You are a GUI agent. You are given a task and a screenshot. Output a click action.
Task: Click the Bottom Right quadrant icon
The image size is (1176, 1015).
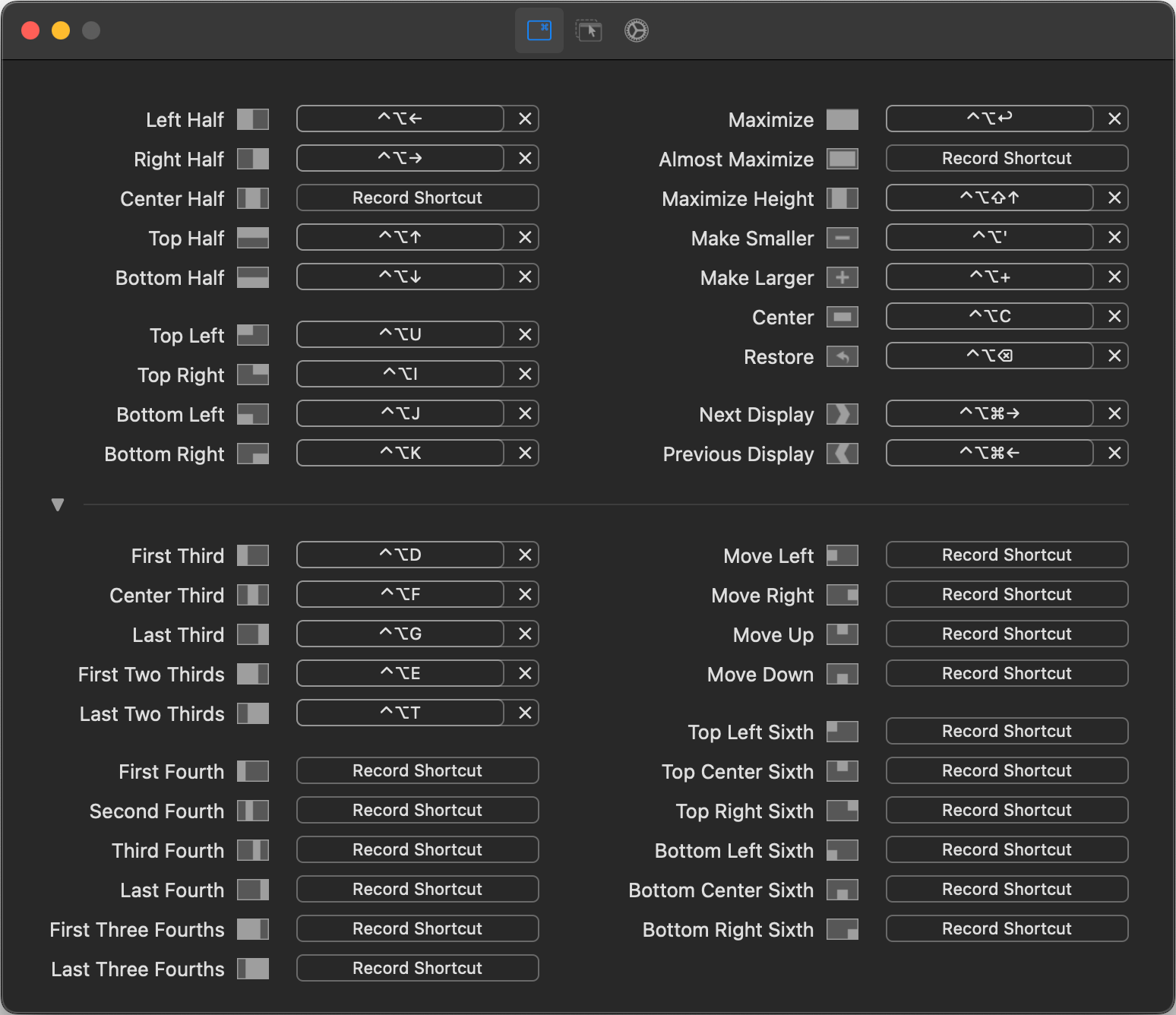(x=253, y=454)
